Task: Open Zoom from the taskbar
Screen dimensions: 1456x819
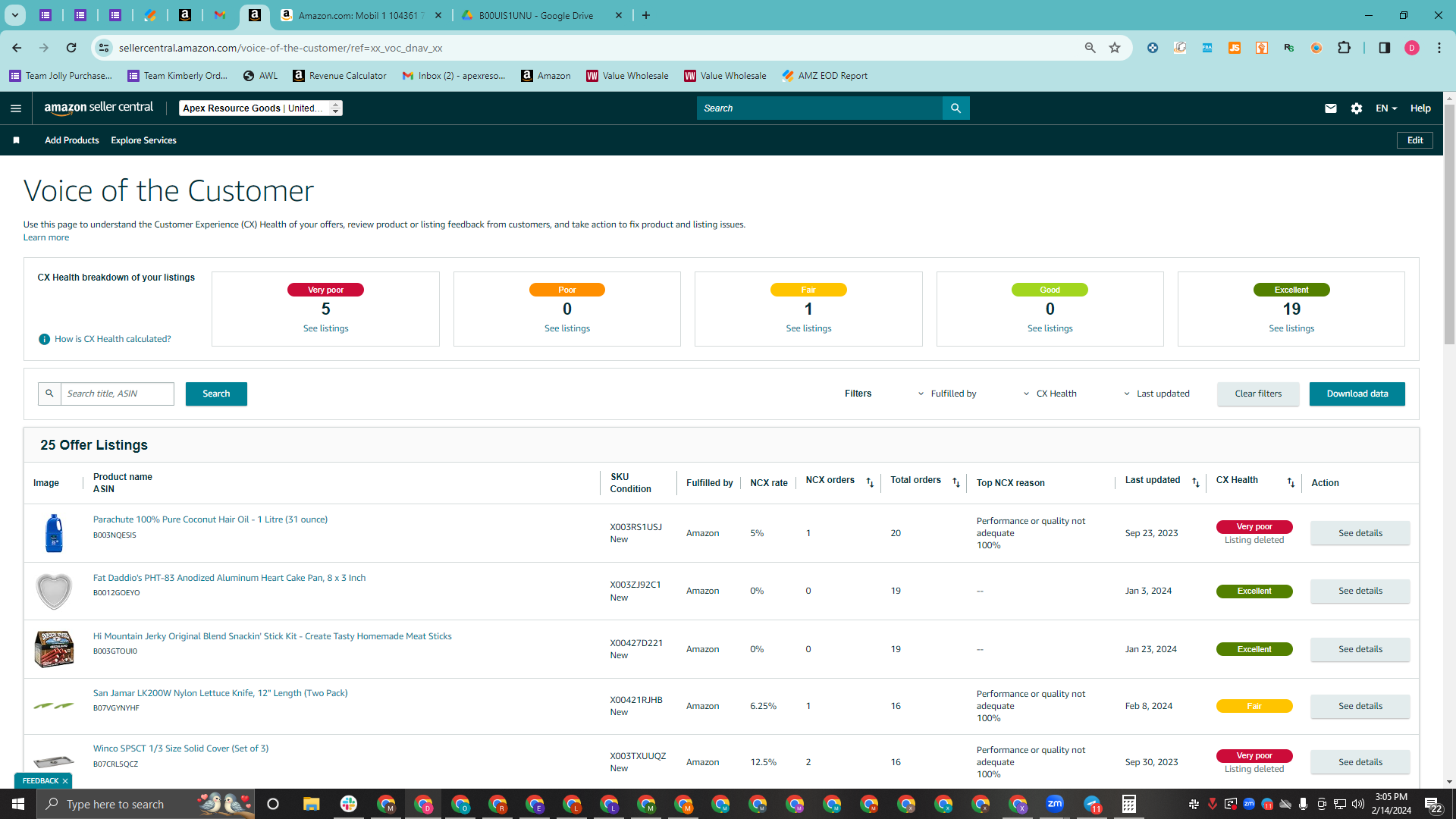Action: coord(1055,804)
